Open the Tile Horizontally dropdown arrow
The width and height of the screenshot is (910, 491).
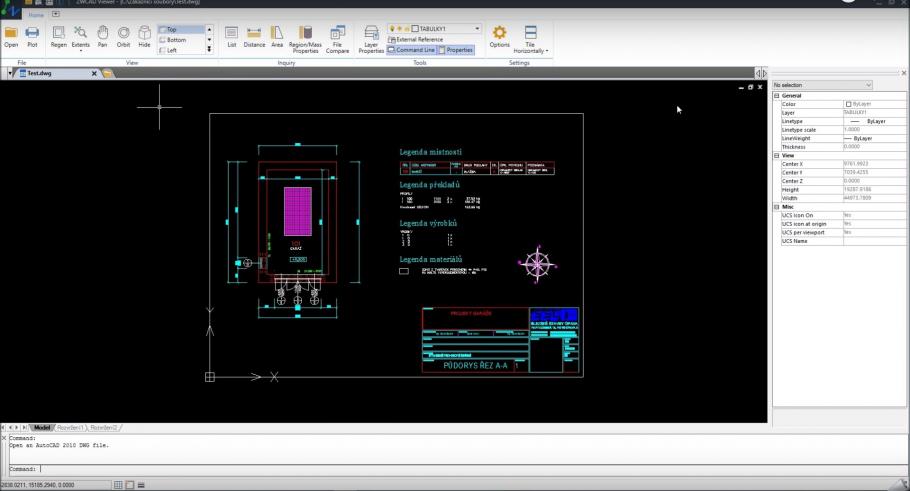[547, 51]
